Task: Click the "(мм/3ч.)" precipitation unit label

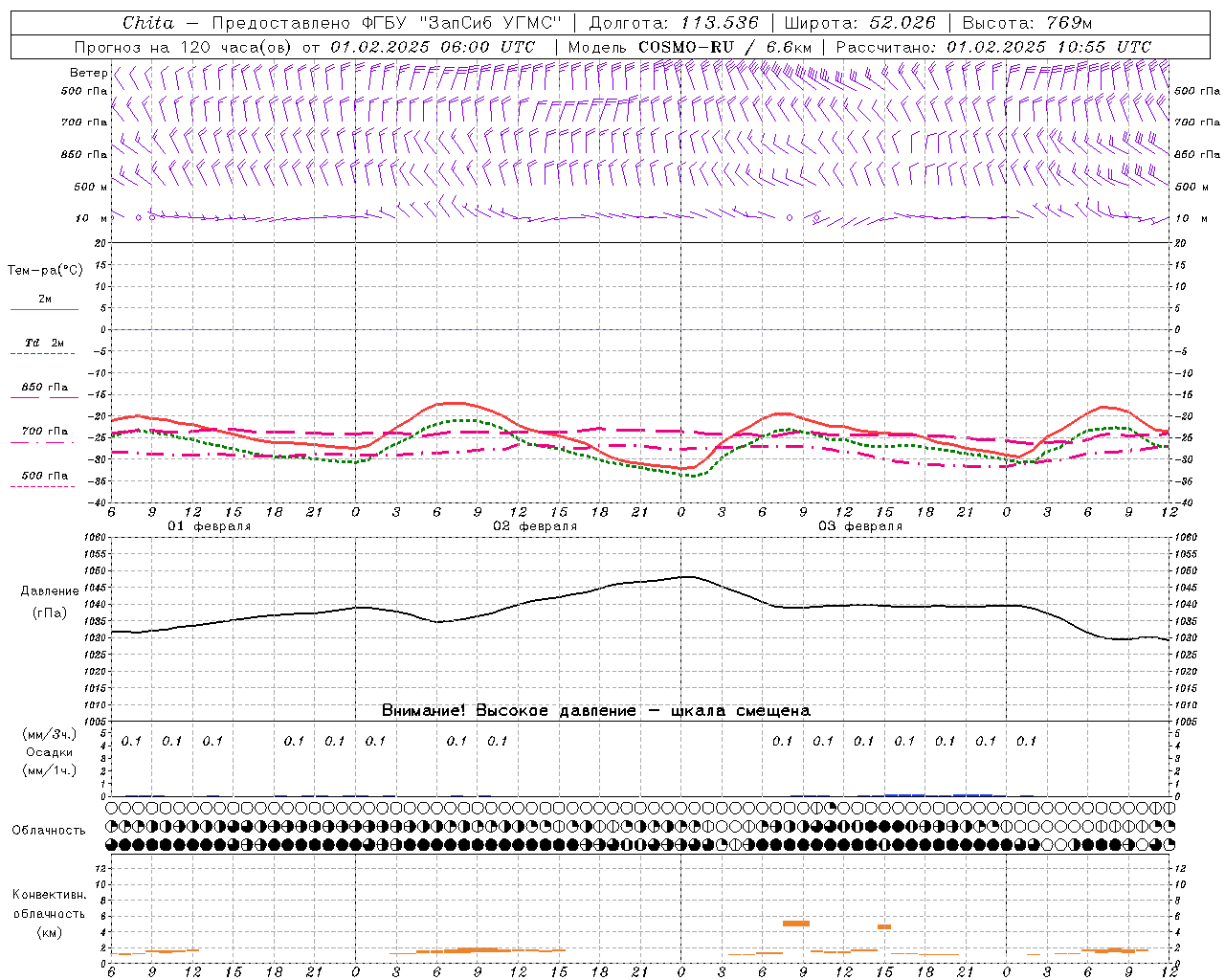Action: coord(49,734)
